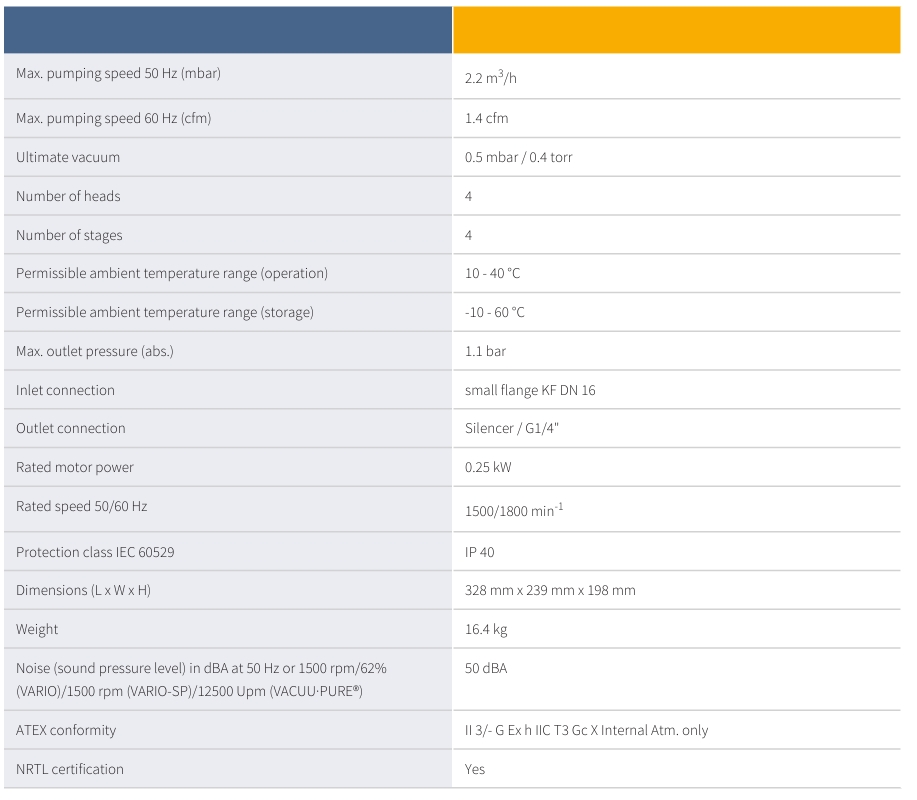Click 'small flange KF DN 16' value
The image size is (917, 800).
click(x=530, y=390)
